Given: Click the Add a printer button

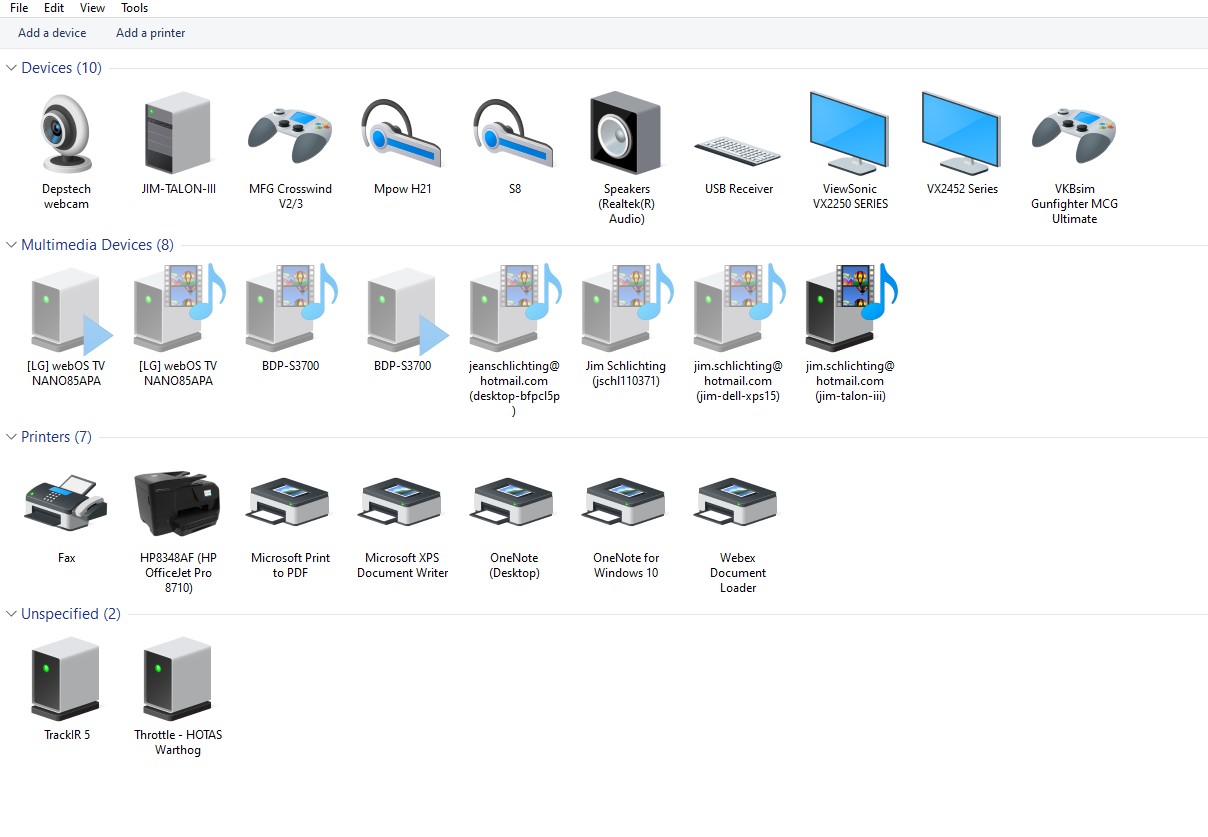Looking at the screenshot, I should 151,33.
